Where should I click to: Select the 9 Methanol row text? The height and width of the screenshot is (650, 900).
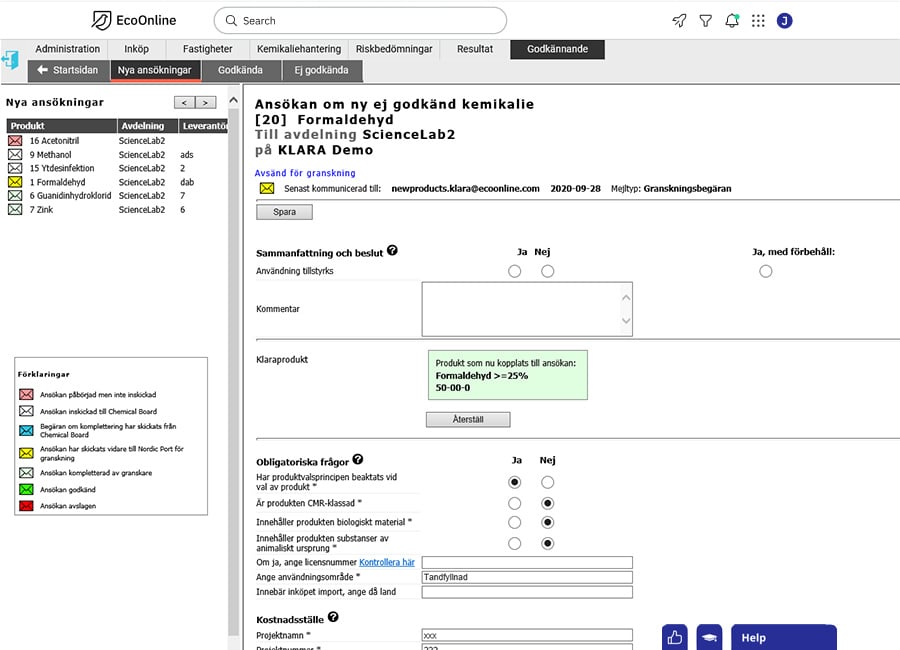[x=51, y=154]
